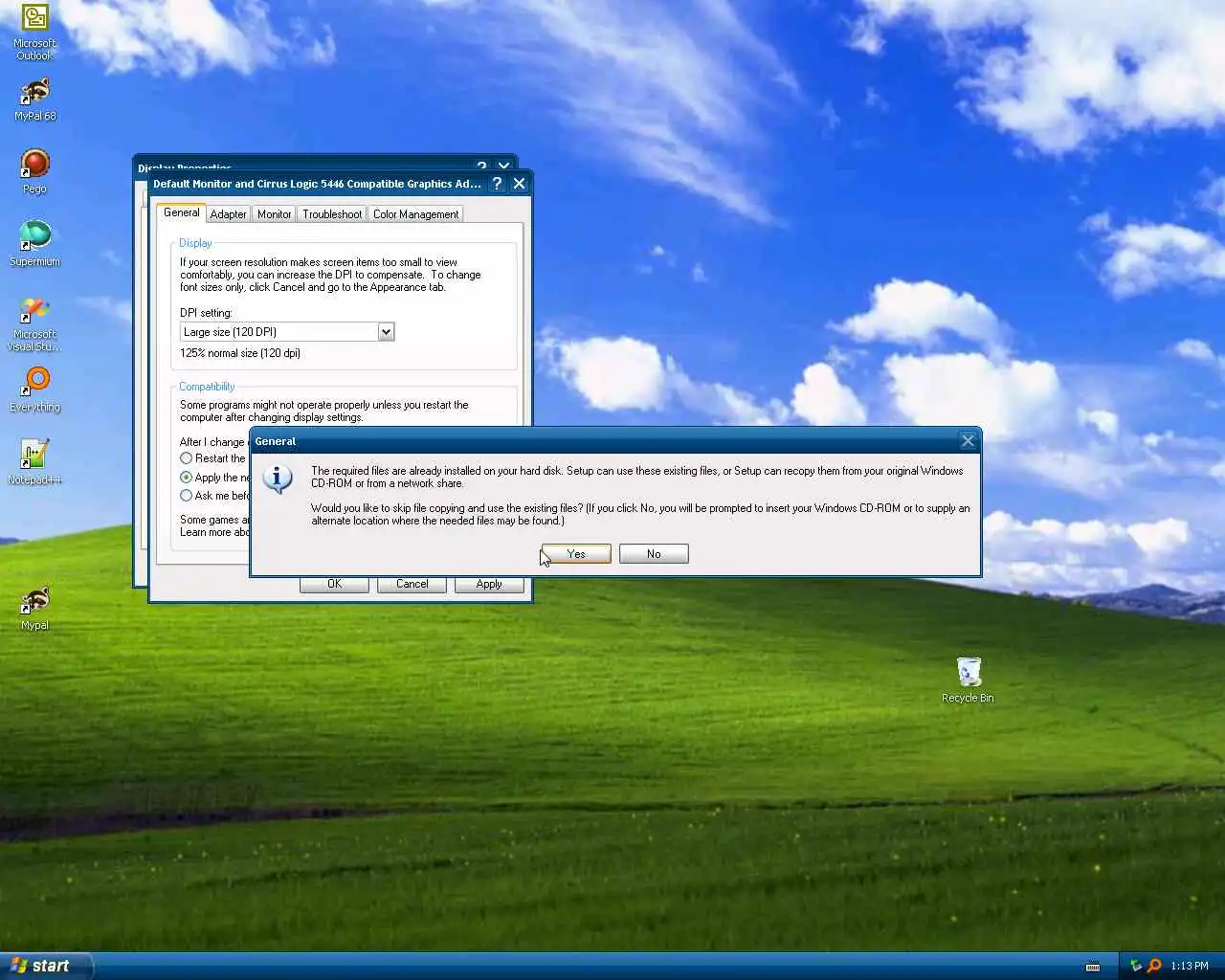
Task: Select the Supermium desktop shortcut
Action: pos(34,243)
